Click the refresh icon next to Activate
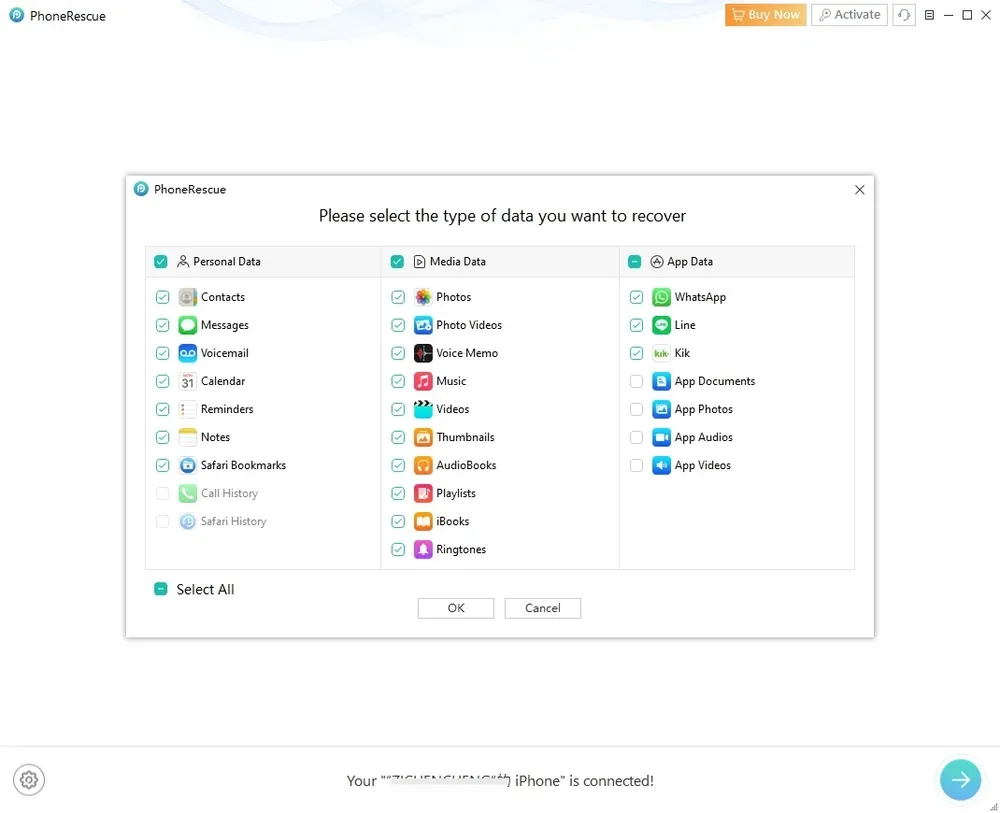 point(904,15)
